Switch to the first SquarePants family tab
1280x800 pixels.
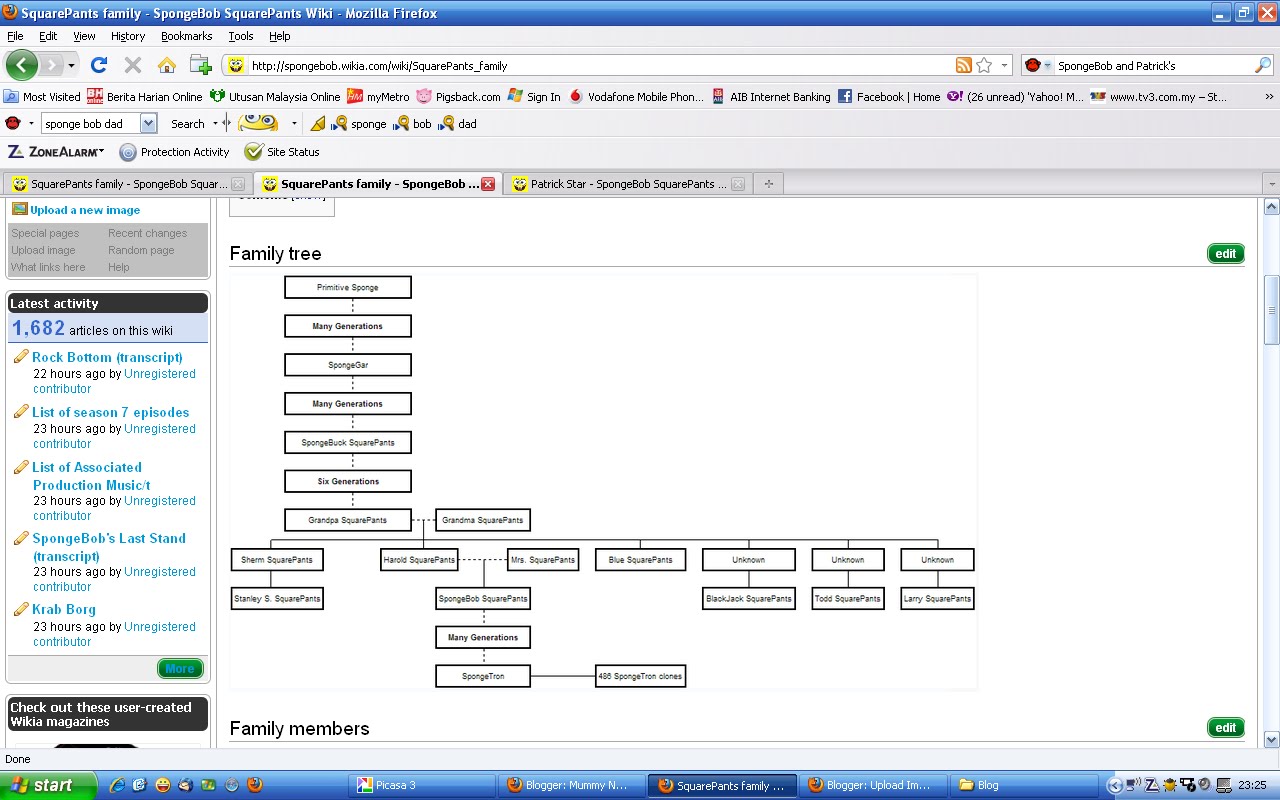(128, 184)
